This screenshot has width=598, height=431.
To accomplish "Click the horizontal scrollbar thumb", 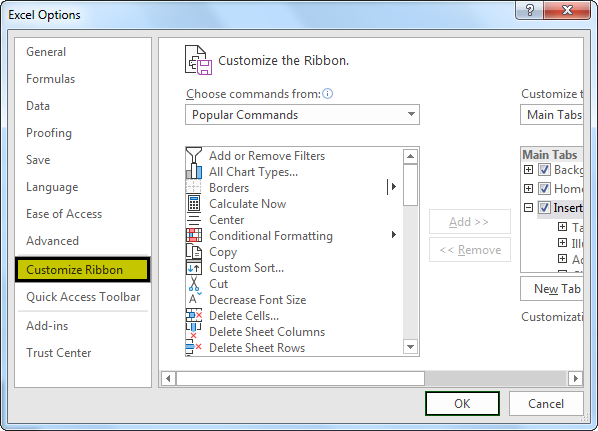I will (x=301, y=379).
